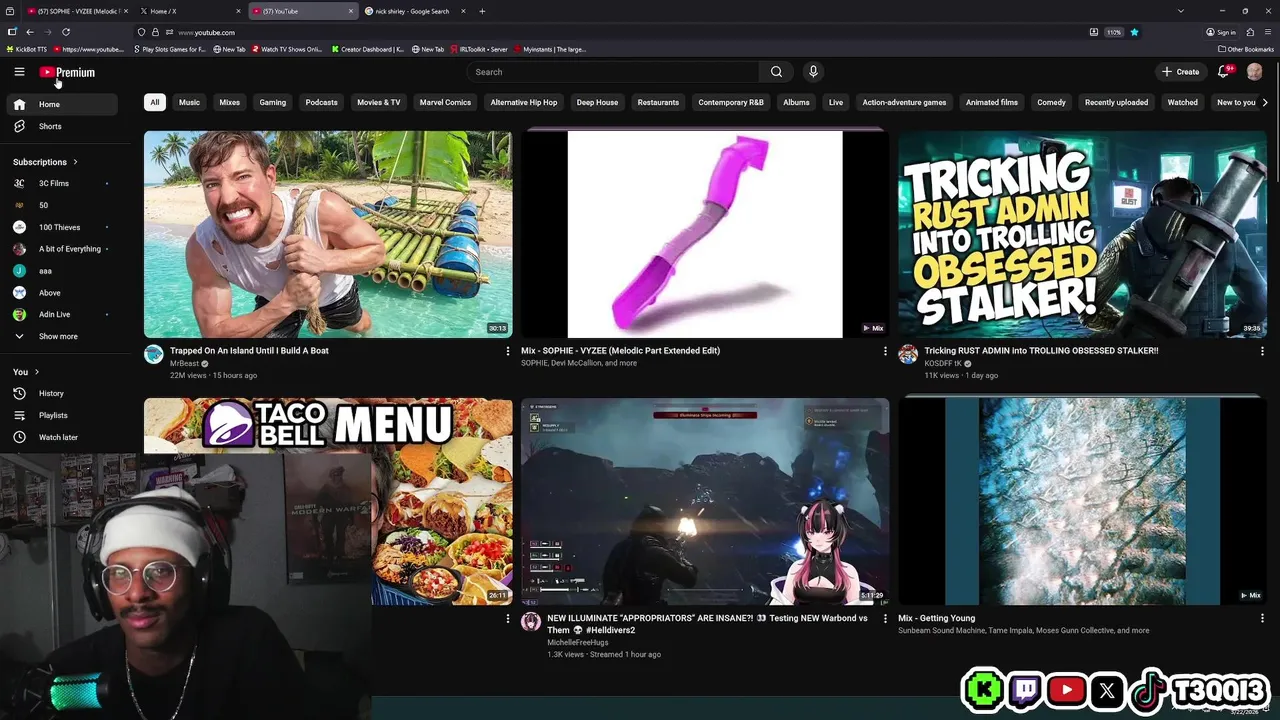Image resolution: width=1280 pixels, height=720 pixels.
Task: Open options menu for Tricking RUST ADMIN video
Action: [1262, 351]
